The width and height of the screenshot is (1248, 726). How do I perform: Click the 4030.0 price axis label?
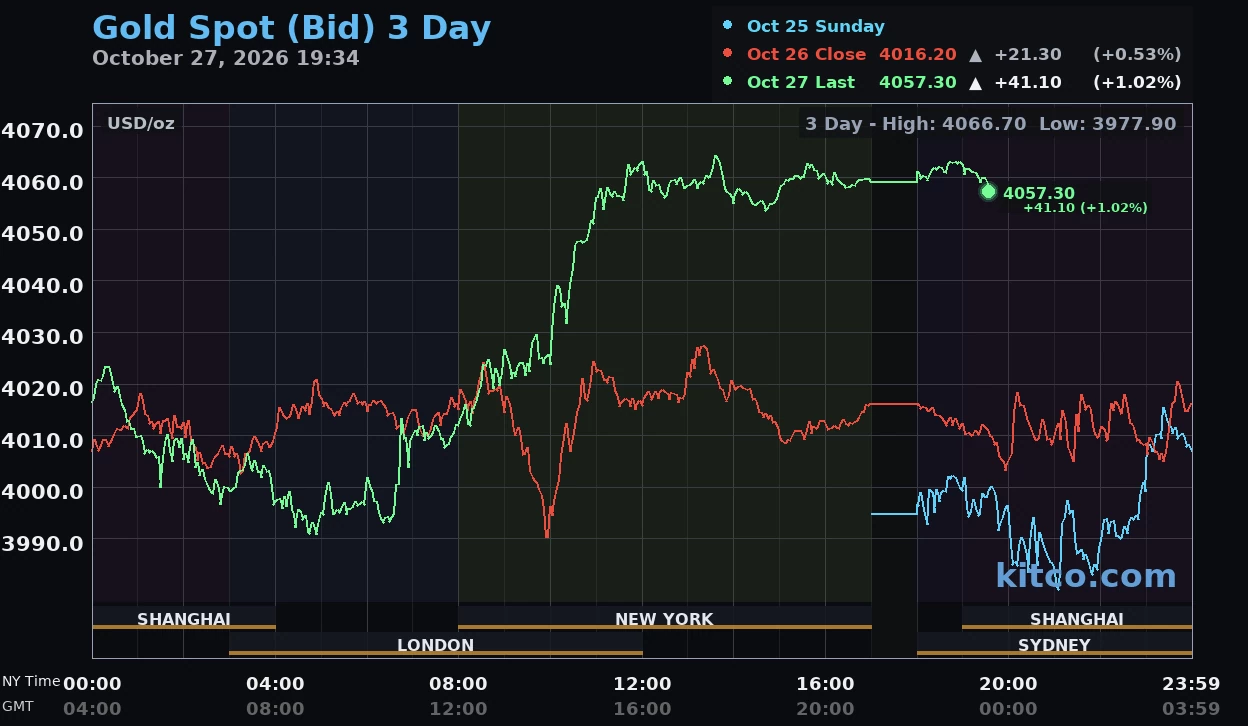coord(43,336)
